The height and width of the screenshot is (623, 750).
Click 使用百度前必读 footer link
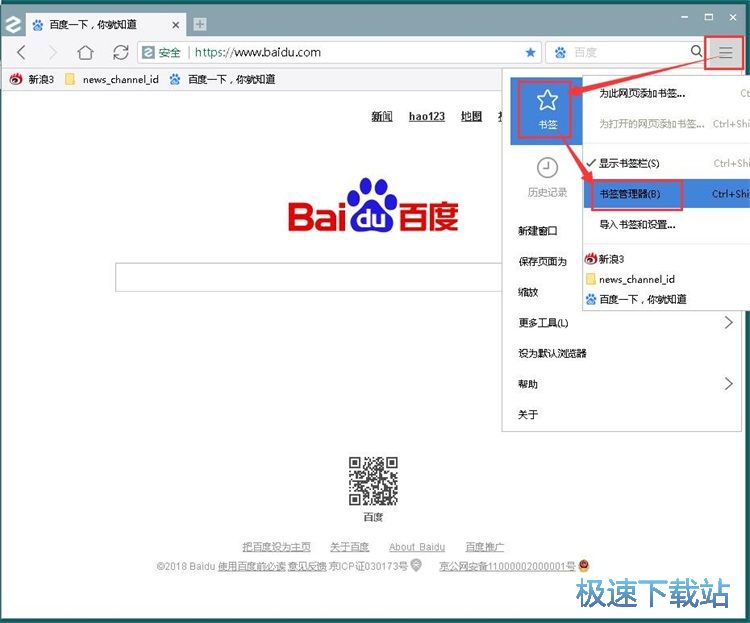pyautogui.click(x=252, y=566)
